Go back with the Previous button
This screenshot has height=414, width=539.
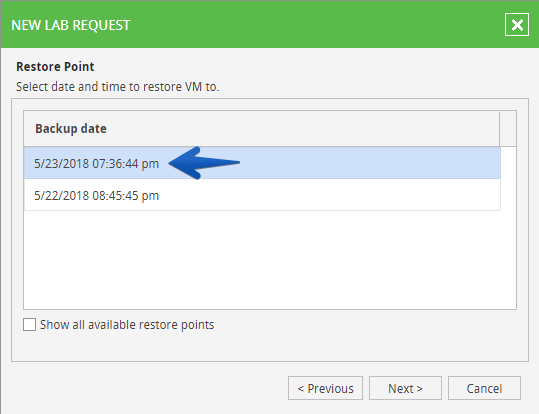pos(325,388)
